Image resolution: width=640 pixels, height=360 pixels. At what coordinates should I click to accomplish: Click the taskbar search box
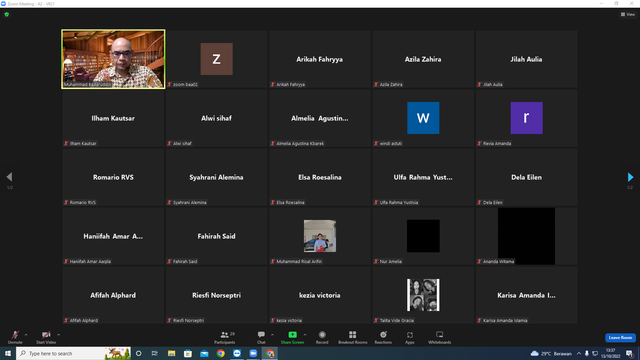(x=73, y=353)
